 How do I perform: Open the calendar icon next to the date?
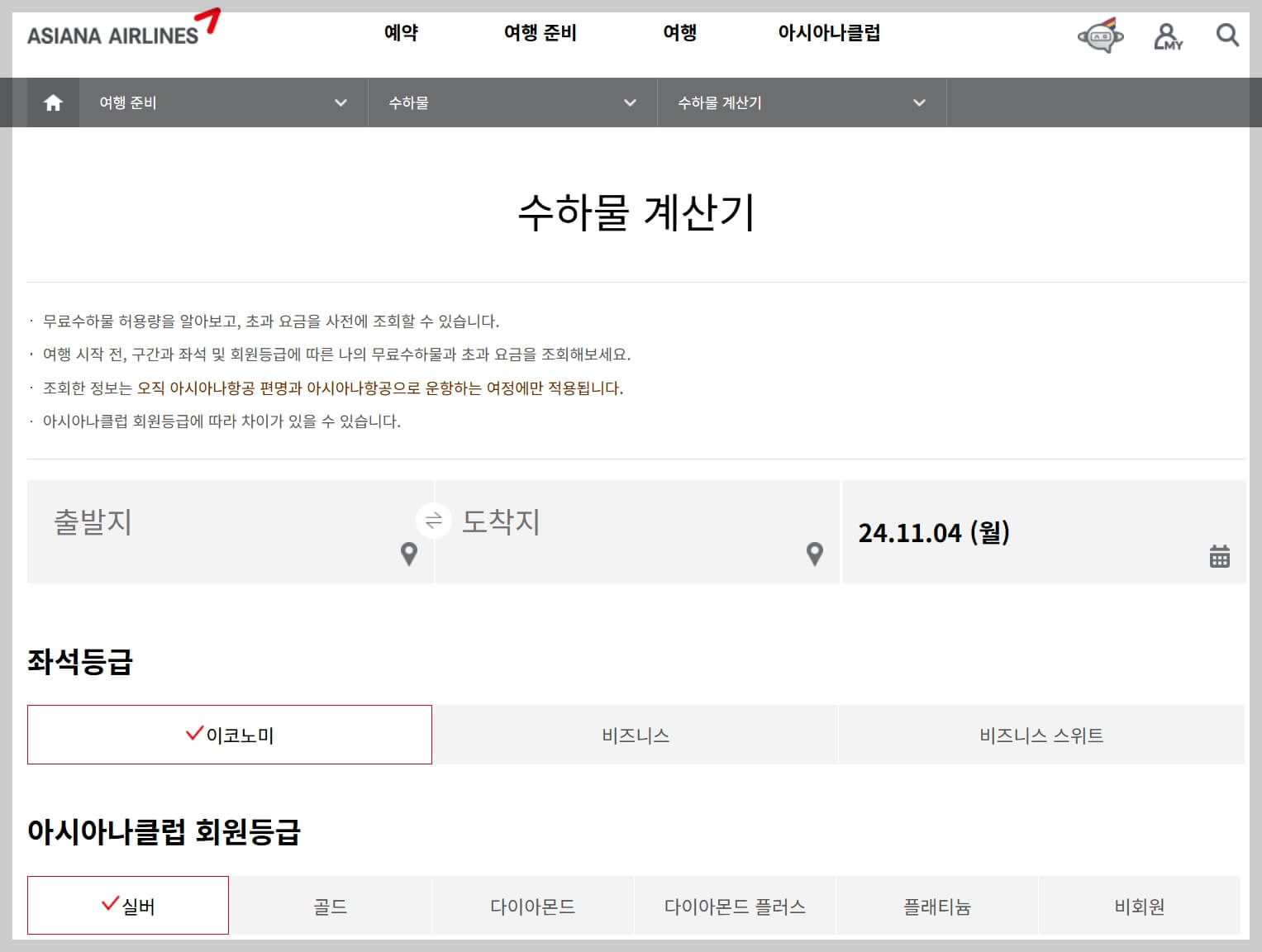click(1219, 558)
